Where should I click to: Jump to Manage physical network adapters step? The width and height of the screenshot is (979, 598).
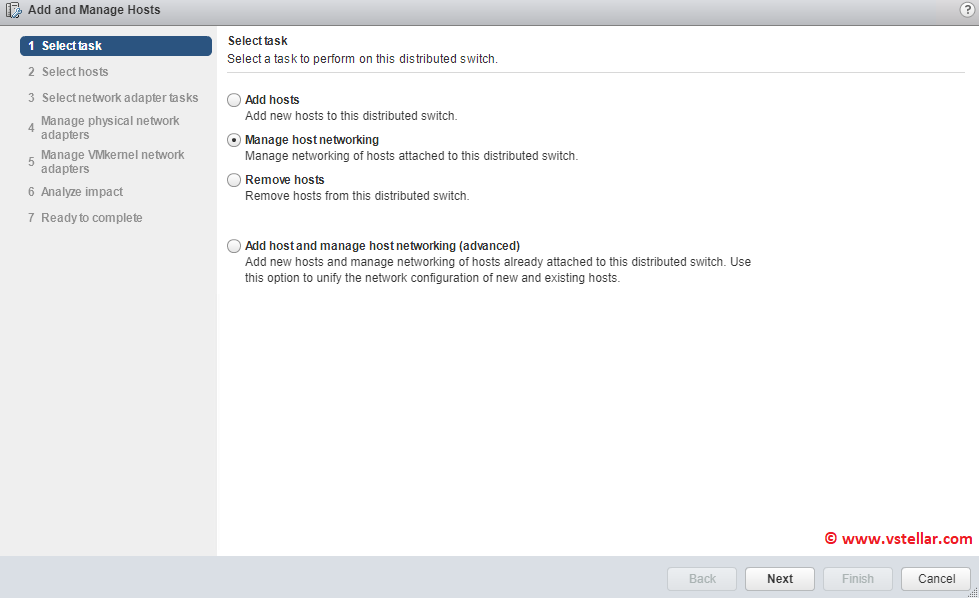110,128
